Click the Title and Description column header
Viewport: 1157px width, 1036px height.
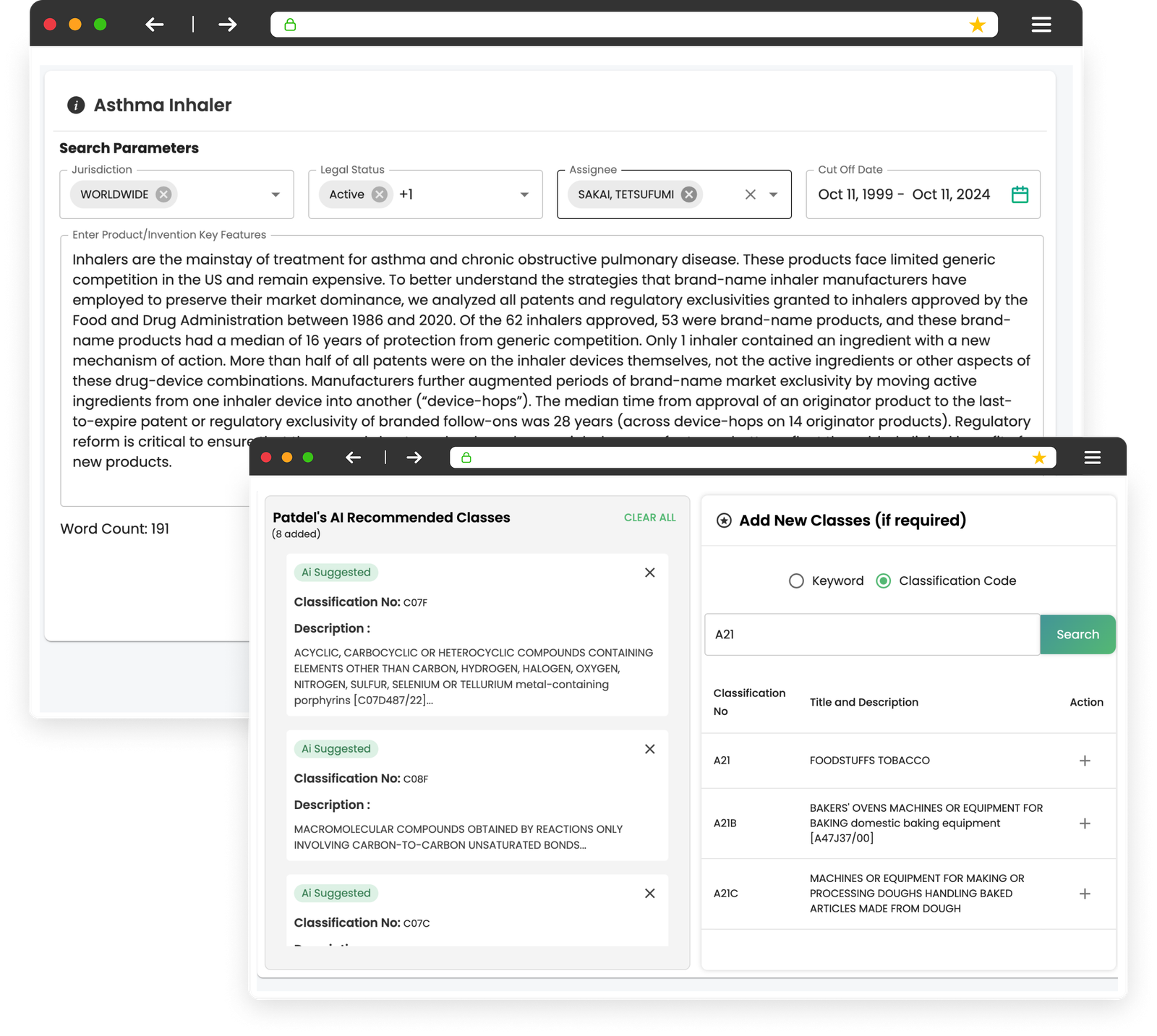click(864, 703)
